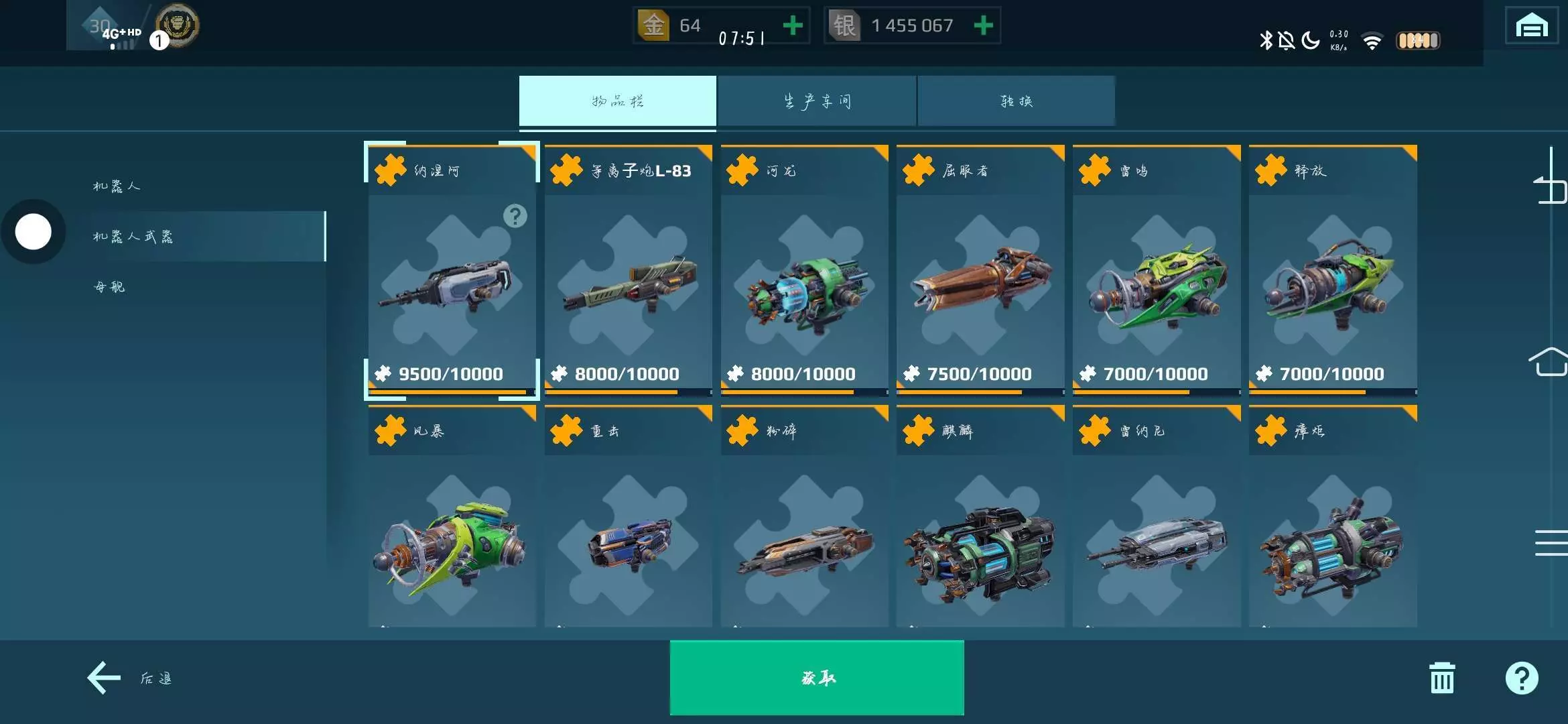Screen dimensions: 1568x724
Task: Tap the pilot emblem avatar icon
Action: pos(178,25)
